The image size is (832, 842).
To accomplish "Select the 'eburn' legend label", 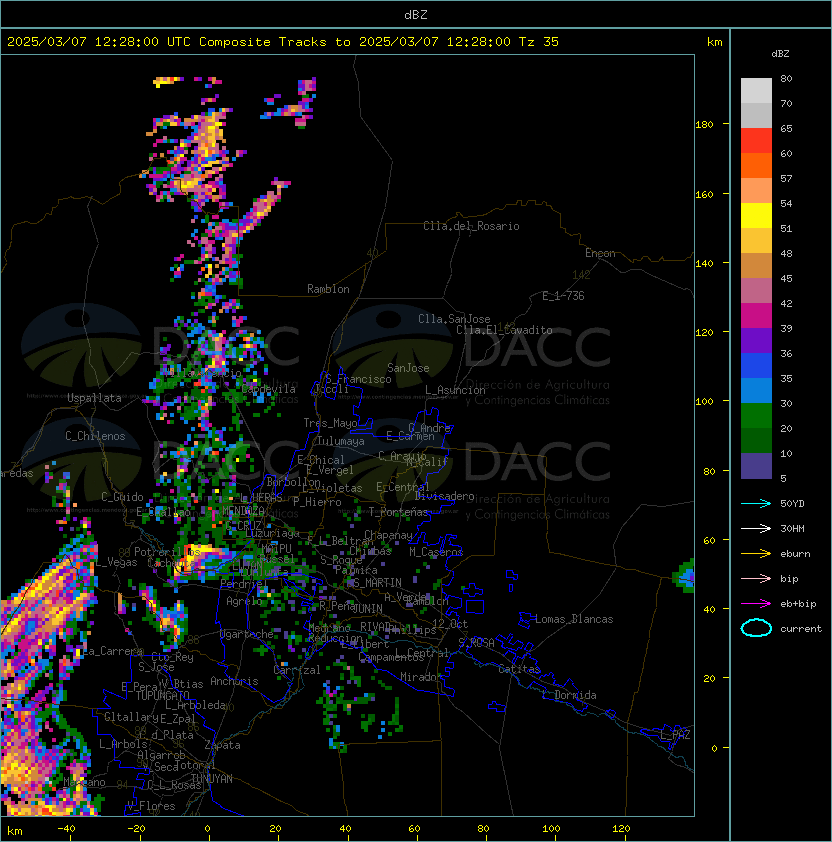I will pos(795,554).
